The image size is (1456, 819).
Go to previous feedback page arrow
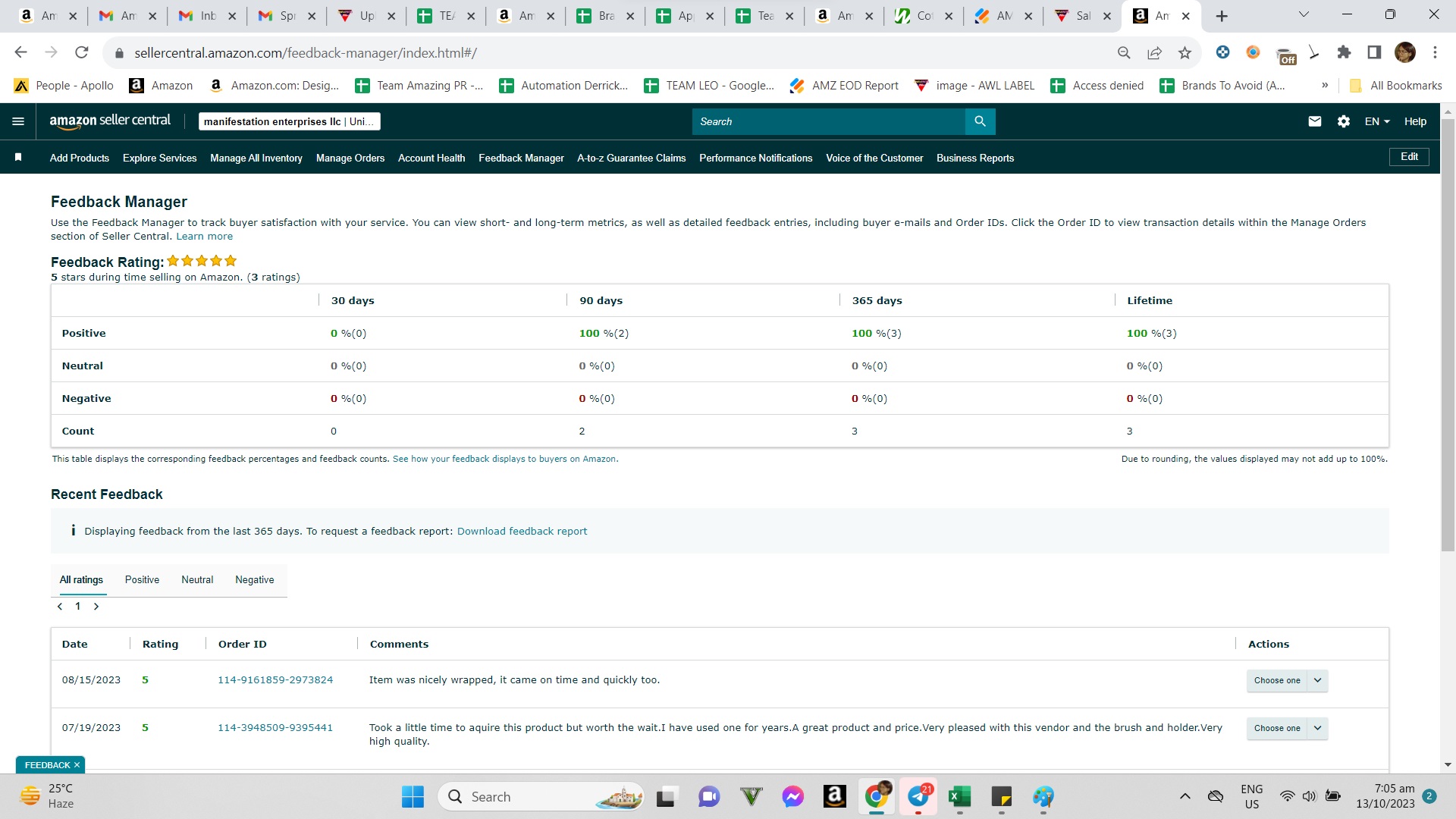[x=60, y=607]
